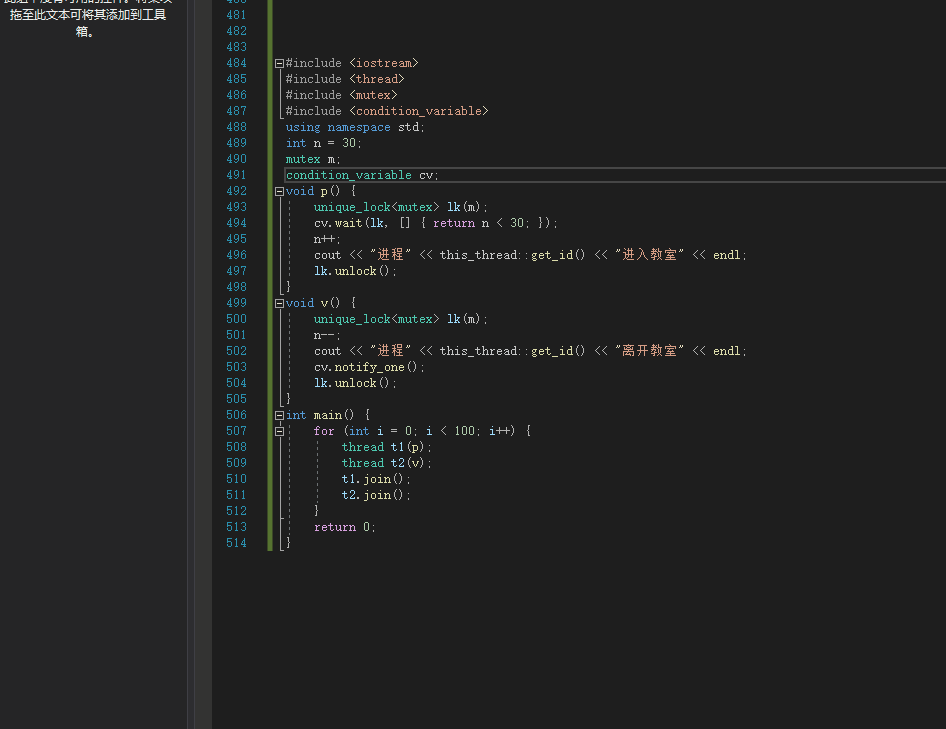Click 'lk.unlock();' in function v
This screenshot has width=946, height=729.
(x=355, y=383)
